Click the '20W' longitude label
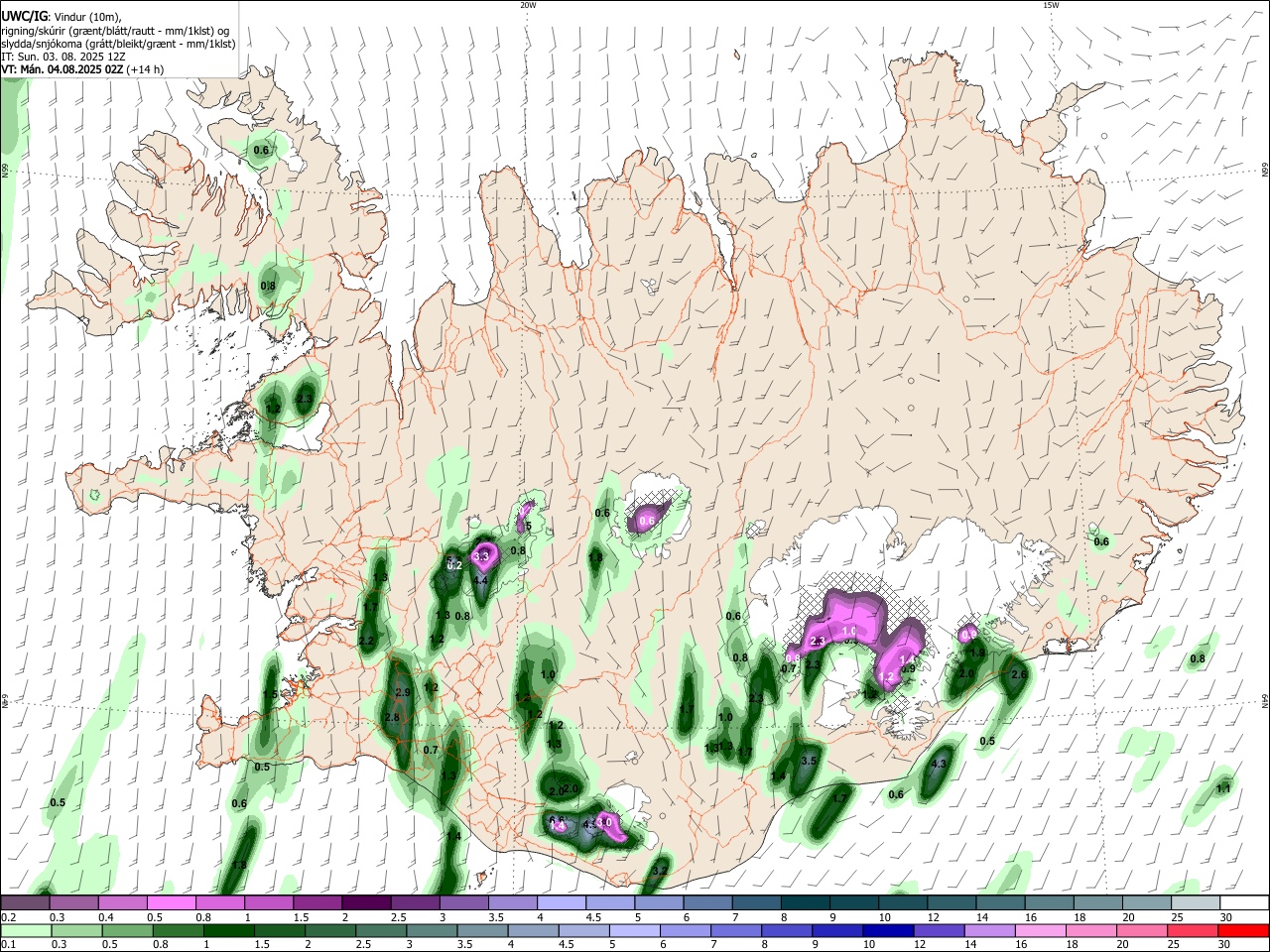The image size is (1270, 952). point(528,5)
